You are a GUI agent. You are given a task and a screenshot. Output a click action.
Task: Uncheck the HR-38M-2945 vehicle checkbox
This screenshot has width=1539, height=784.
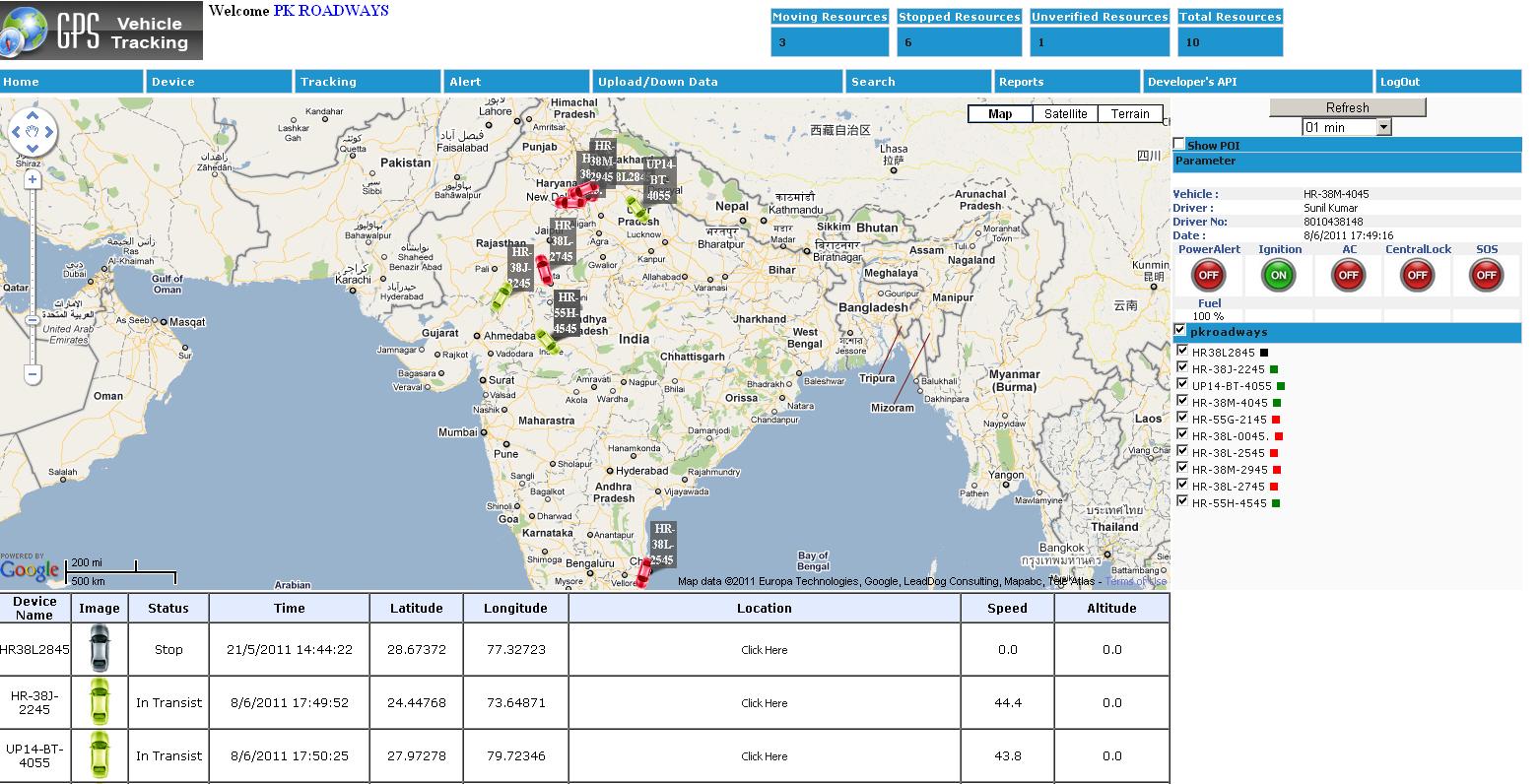pos(1182,468)
